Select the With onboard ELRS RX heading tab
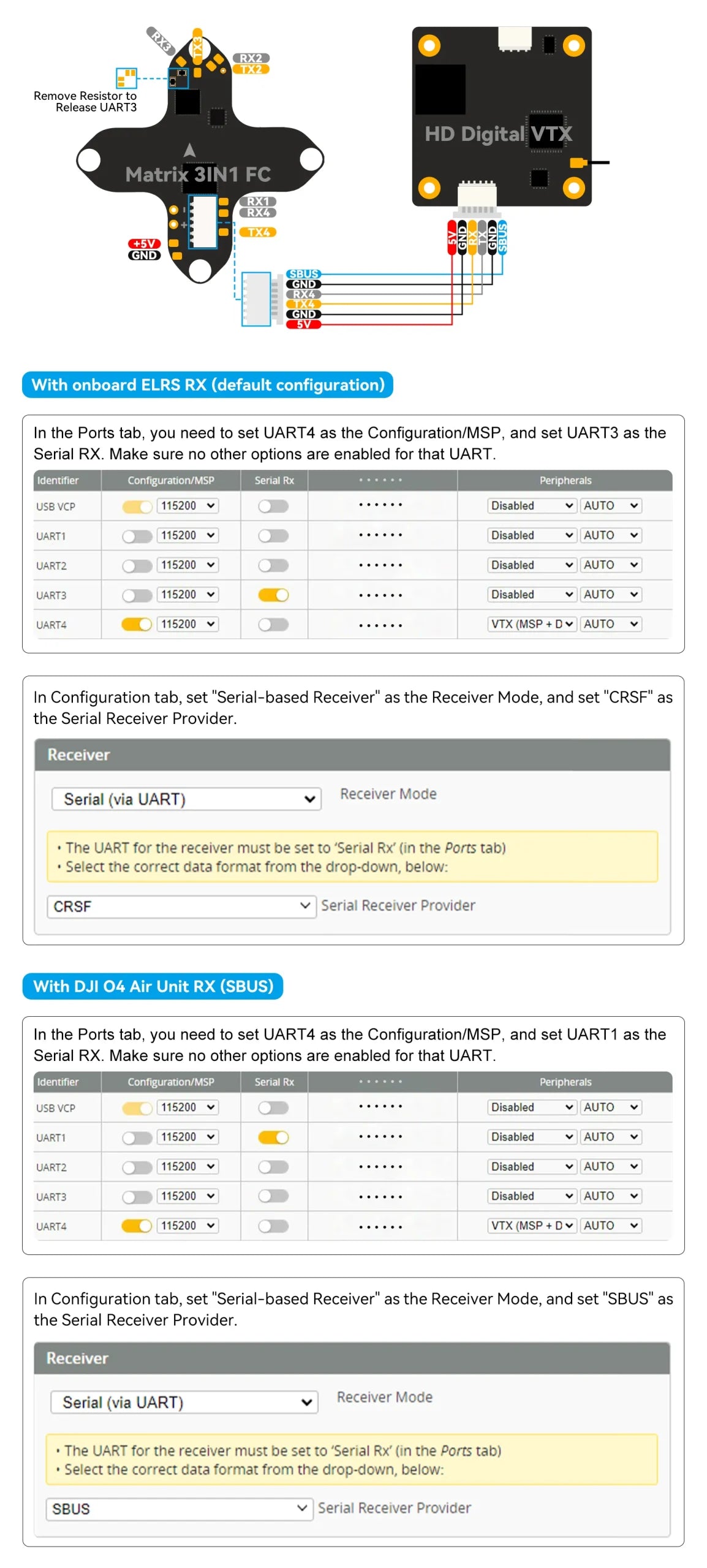The image size is (707, 1568). 208,385
